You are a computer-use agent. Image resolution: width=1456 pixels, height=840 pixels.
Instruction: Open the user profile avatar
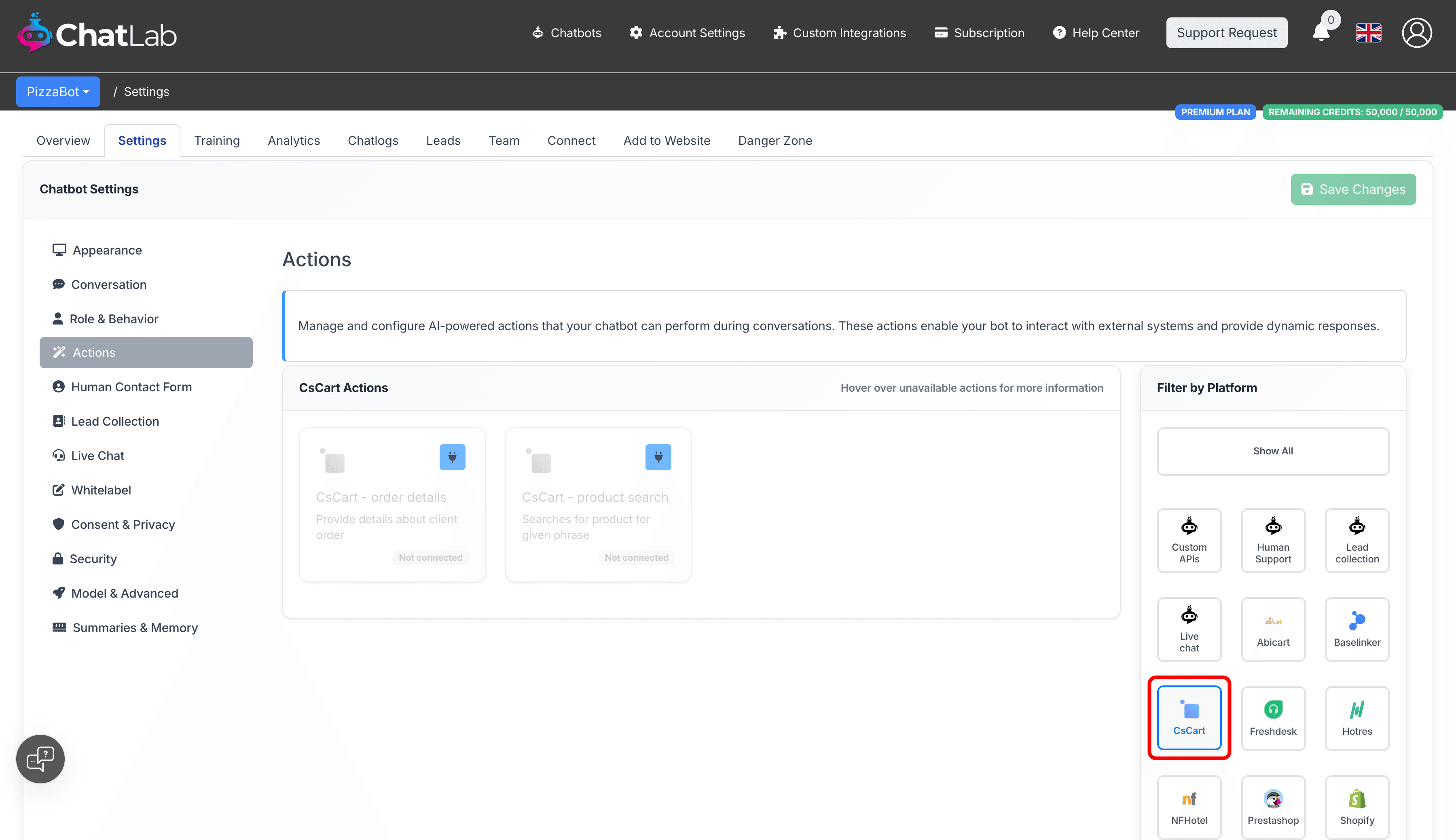click(1416, 33)
